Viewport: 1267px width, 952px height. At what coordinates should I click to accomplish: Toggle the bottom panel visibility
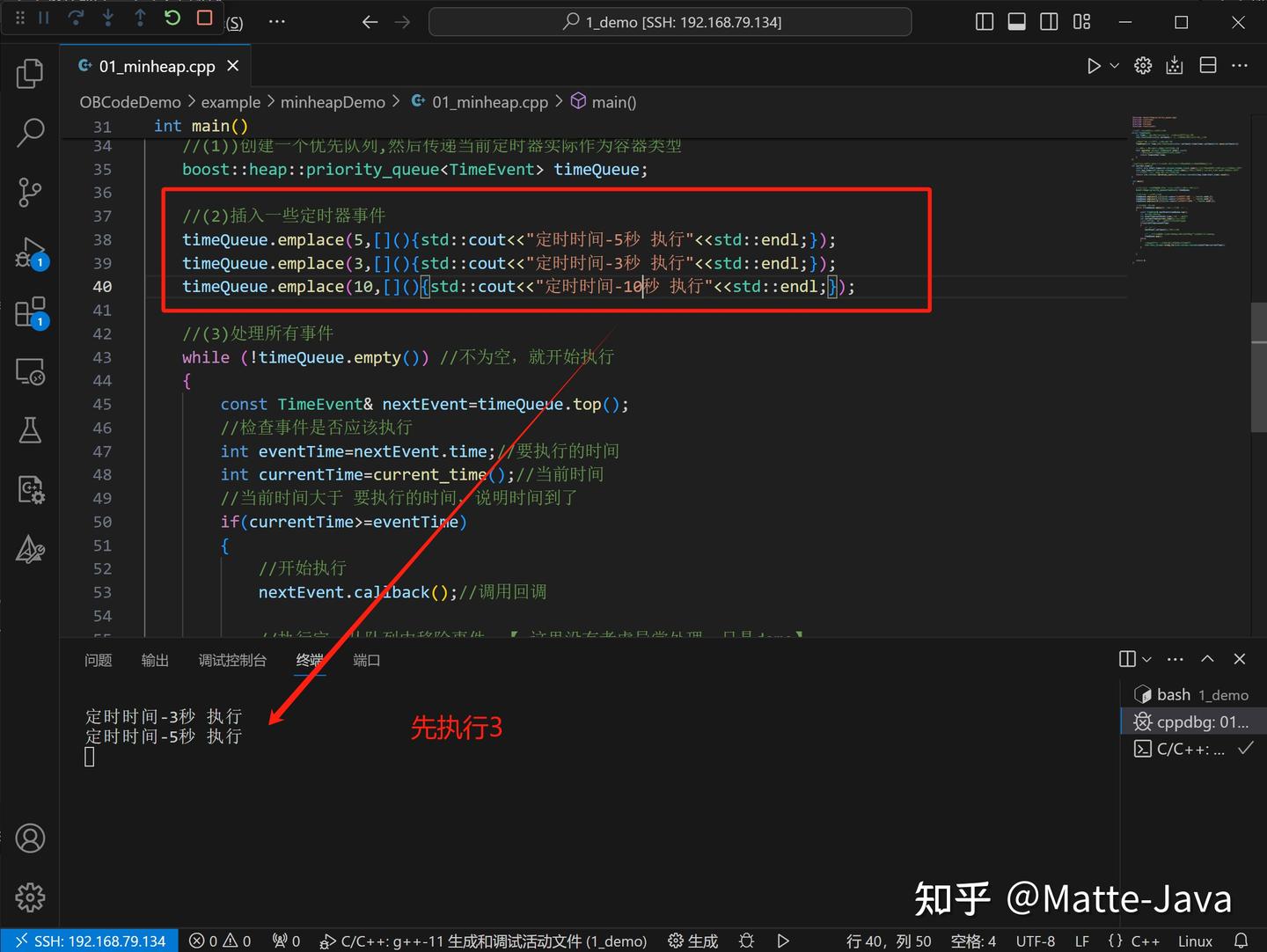coord(1016,22)
